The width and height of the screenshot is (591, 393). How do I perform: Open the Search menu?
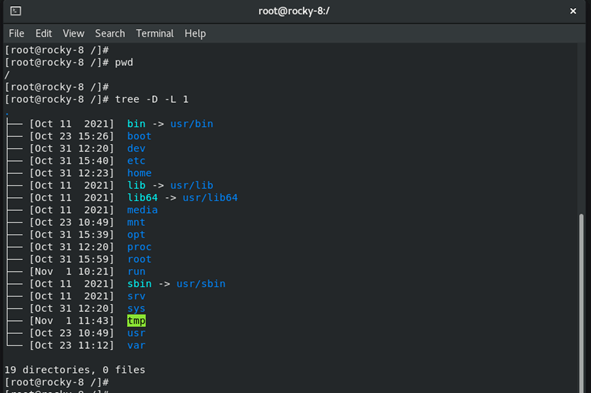[110, 34]
